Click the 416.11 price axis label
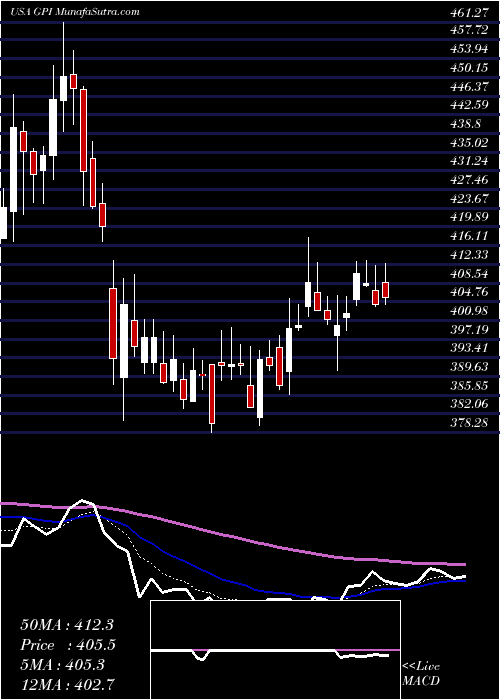The width and height of the screenshot is (500, 700). click(467, 236)
